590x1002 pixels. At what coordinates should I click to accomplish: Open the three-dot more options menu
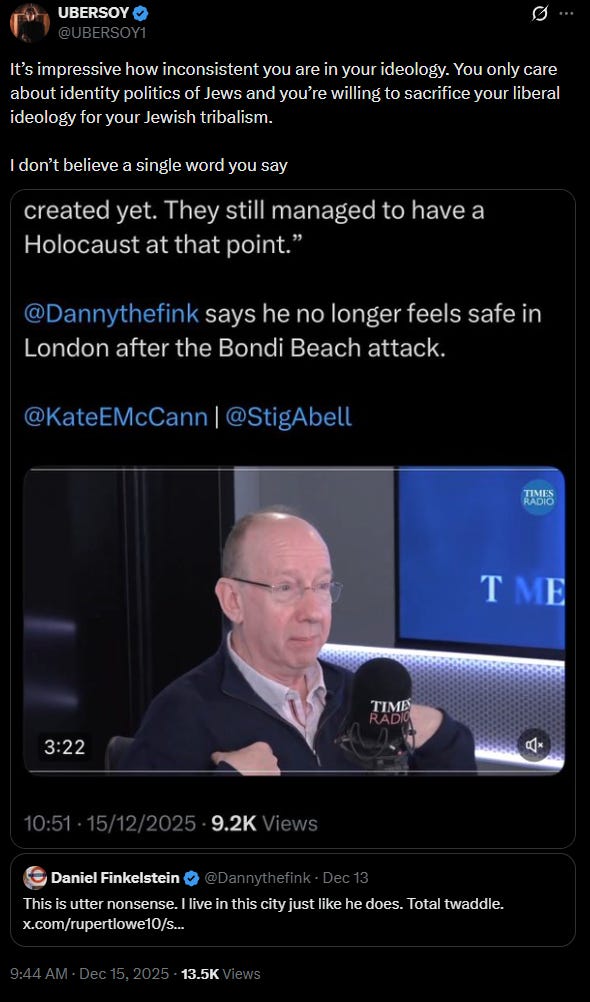tap(566, 13)
